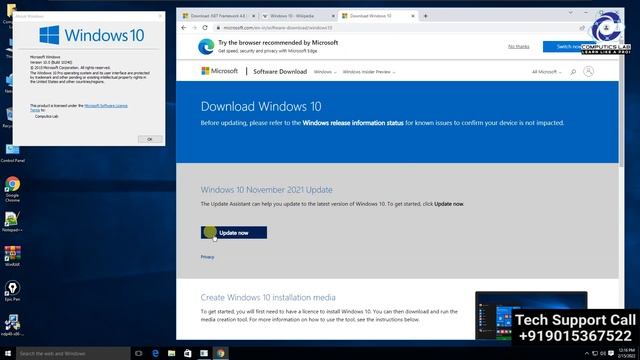Click the Task View taskbar icon
Image resolution: width=640 pixels, height=360 pixels.
pos(138,353)
